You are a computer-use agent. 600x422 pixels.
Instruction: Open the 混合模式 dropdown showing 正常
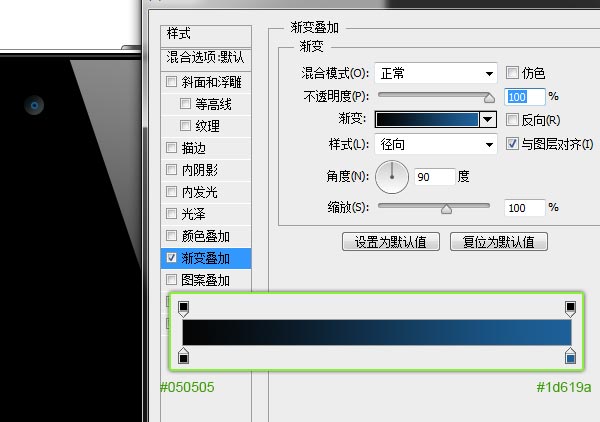[436, 73]
